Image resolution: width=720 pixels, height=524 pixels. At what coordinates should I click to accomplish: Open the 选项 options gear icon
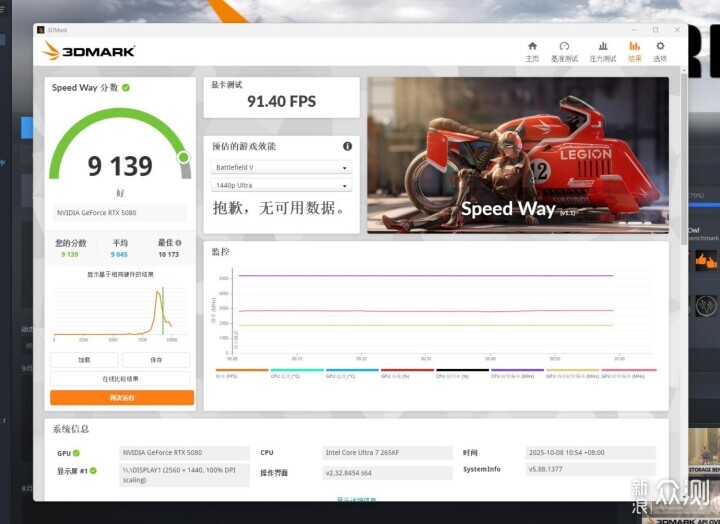coord(660,46)
